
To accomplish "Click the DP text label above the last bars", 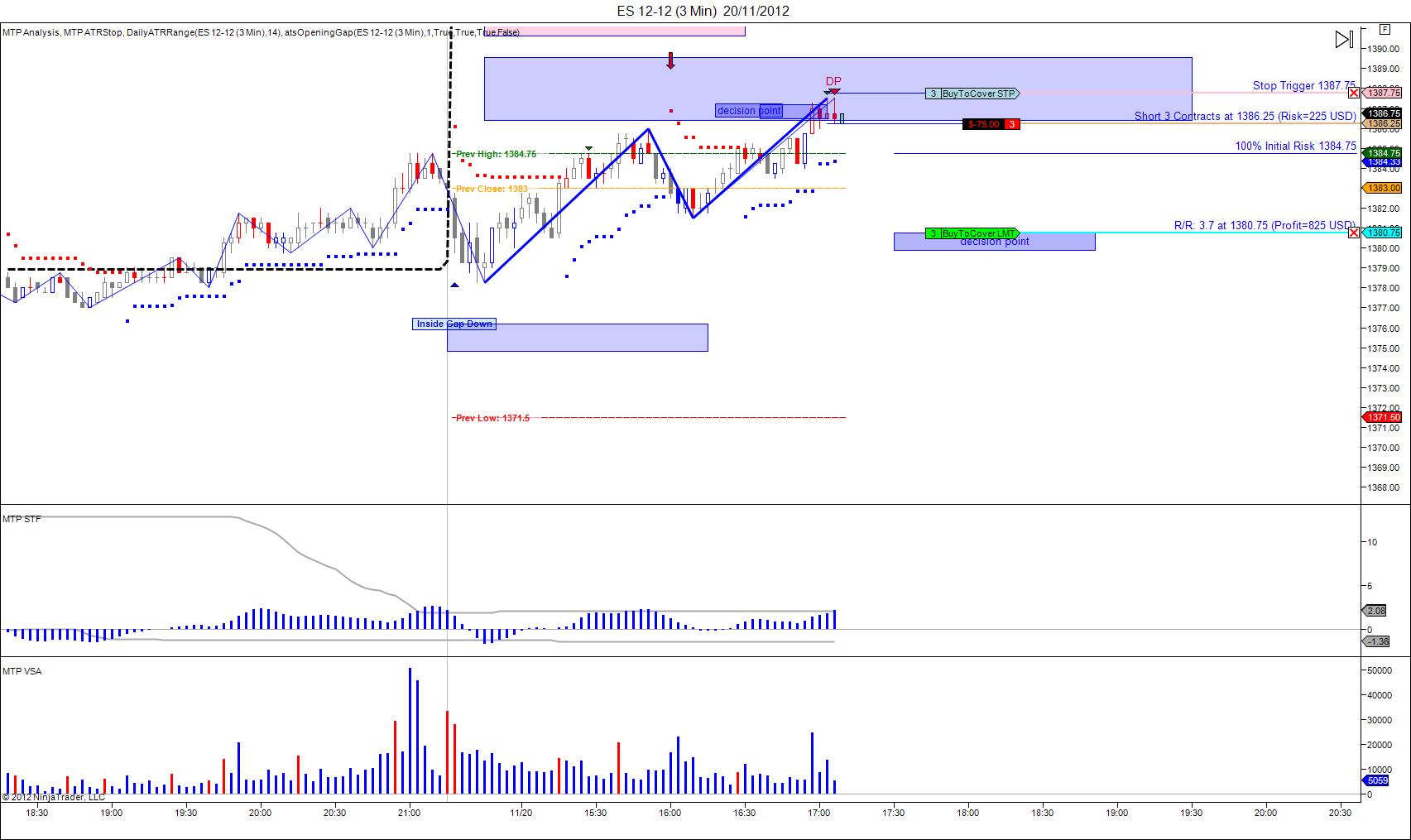I will pos(833,81).
